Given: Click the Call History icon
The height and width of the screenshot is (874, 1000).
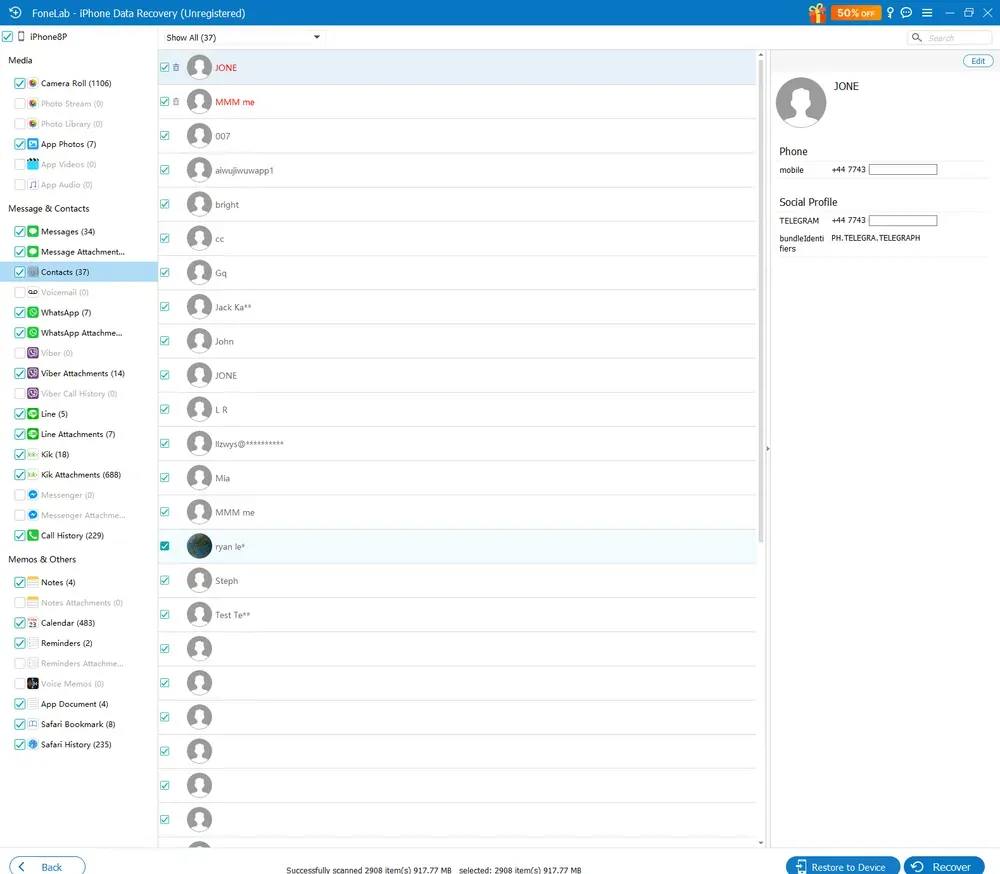Looking at the screenshot, I should [x=33, y=535].
